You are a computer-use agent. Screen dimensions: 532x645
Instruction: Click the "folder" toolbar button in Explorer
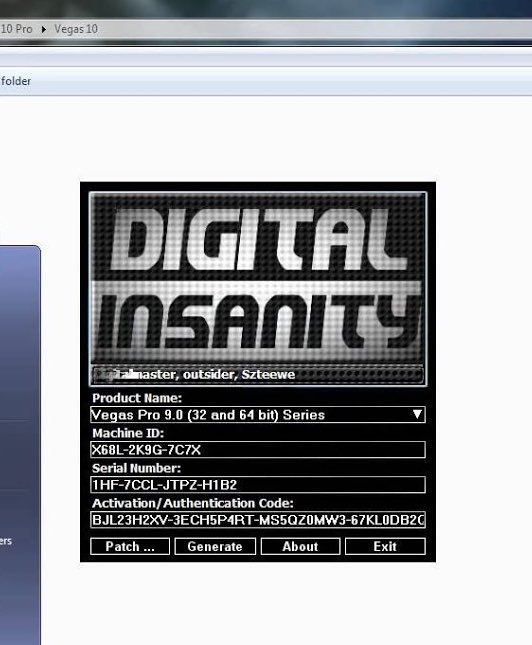coord(16,81)
